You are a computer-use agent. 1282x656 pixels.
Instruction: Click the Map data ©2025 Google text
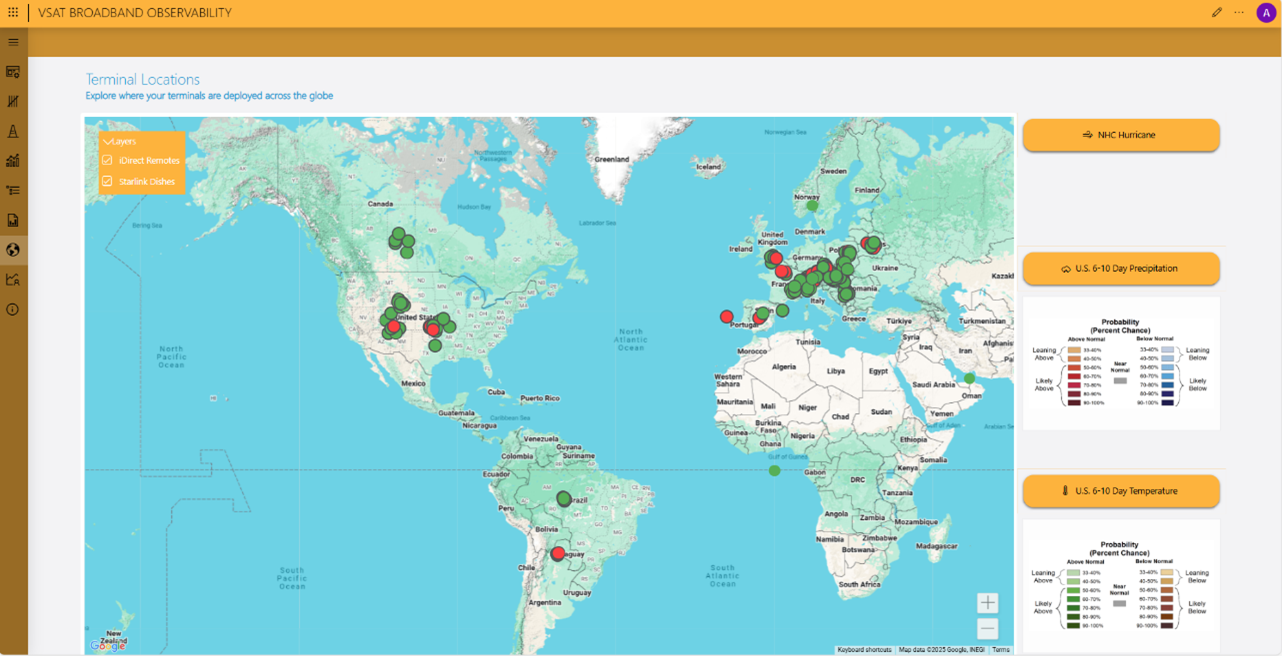941,650
